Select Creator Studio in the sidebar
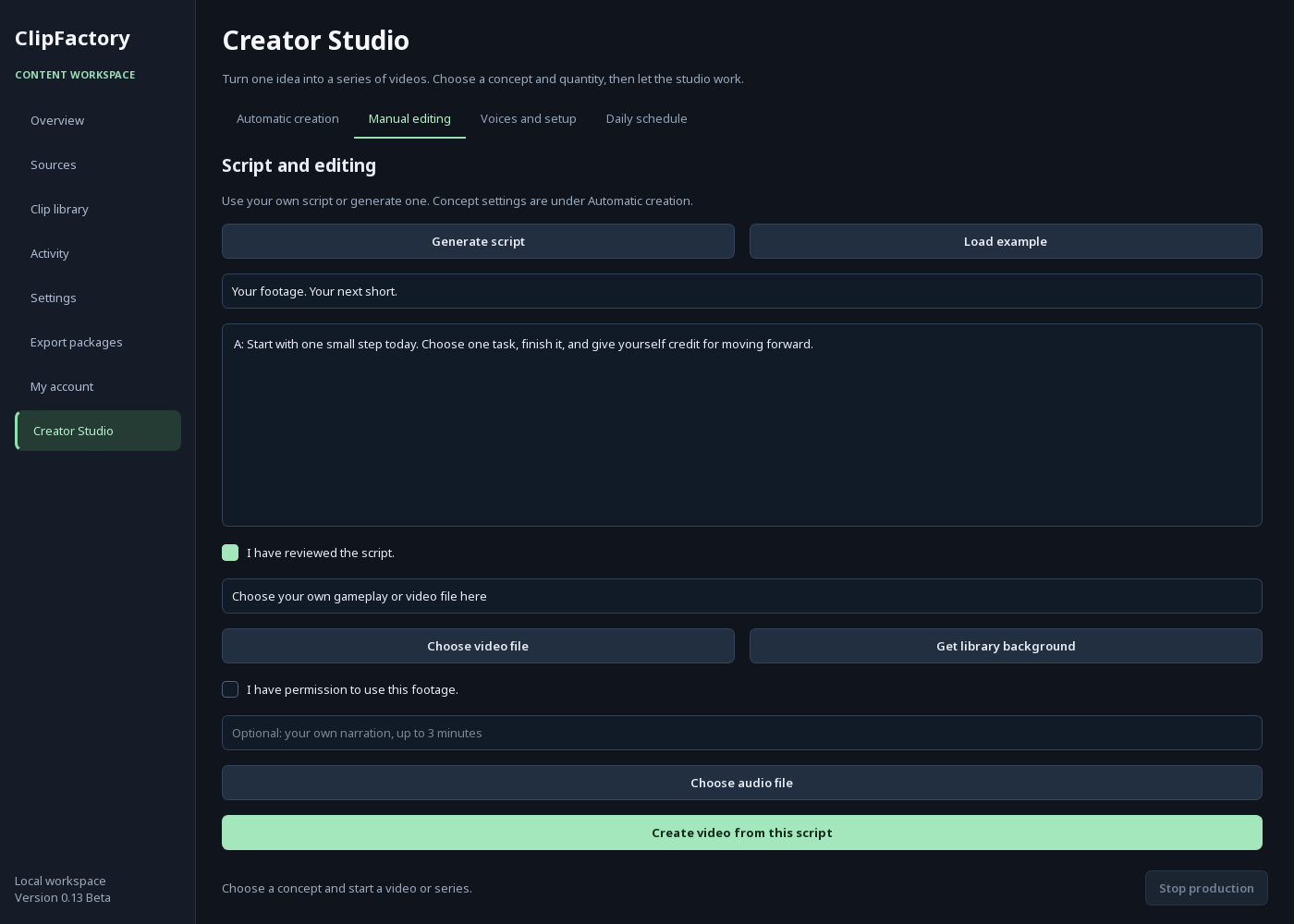1294x924 pixels. [x=98, y=431]
